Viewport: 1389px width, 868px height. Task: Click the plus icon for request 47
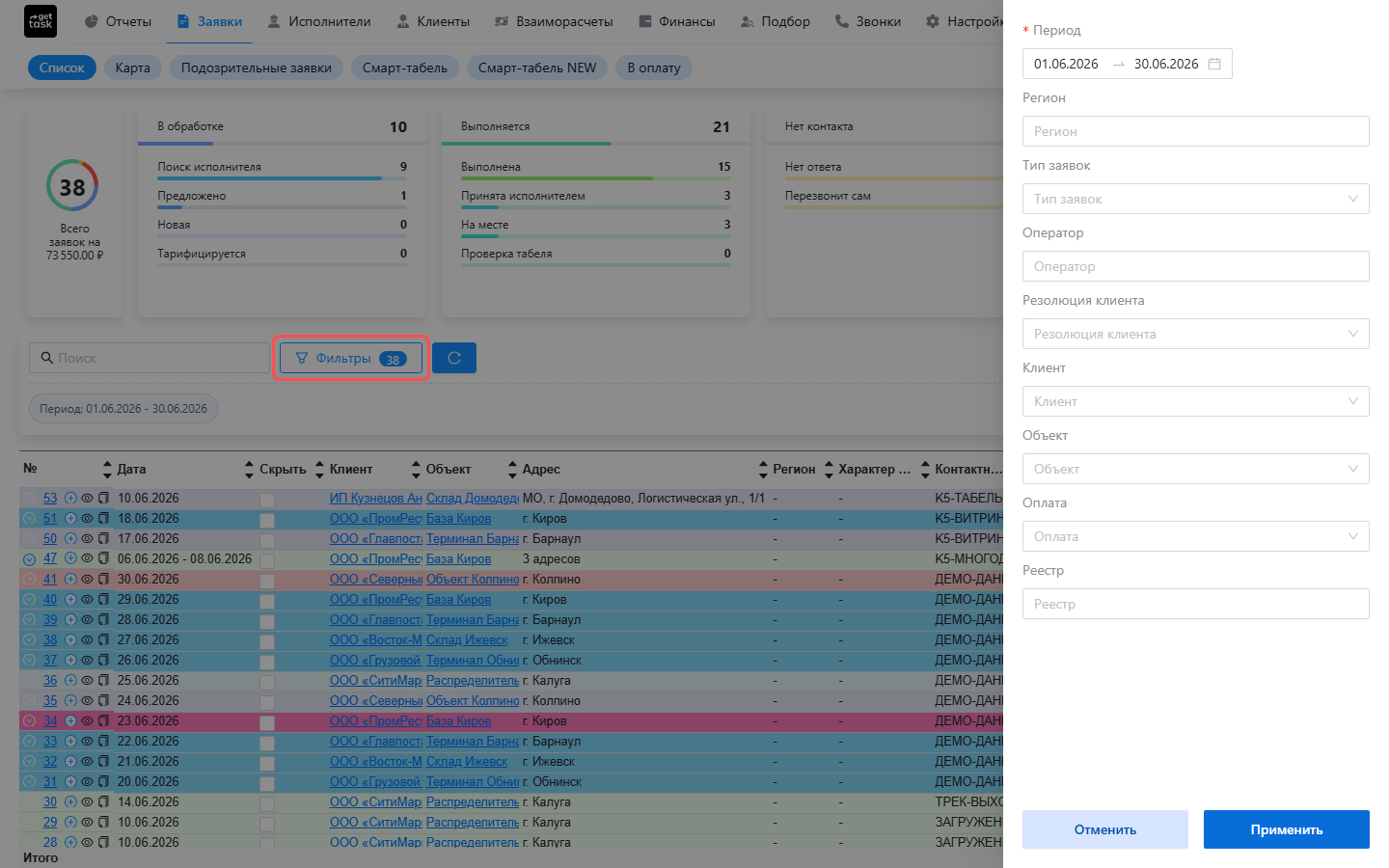70,559
